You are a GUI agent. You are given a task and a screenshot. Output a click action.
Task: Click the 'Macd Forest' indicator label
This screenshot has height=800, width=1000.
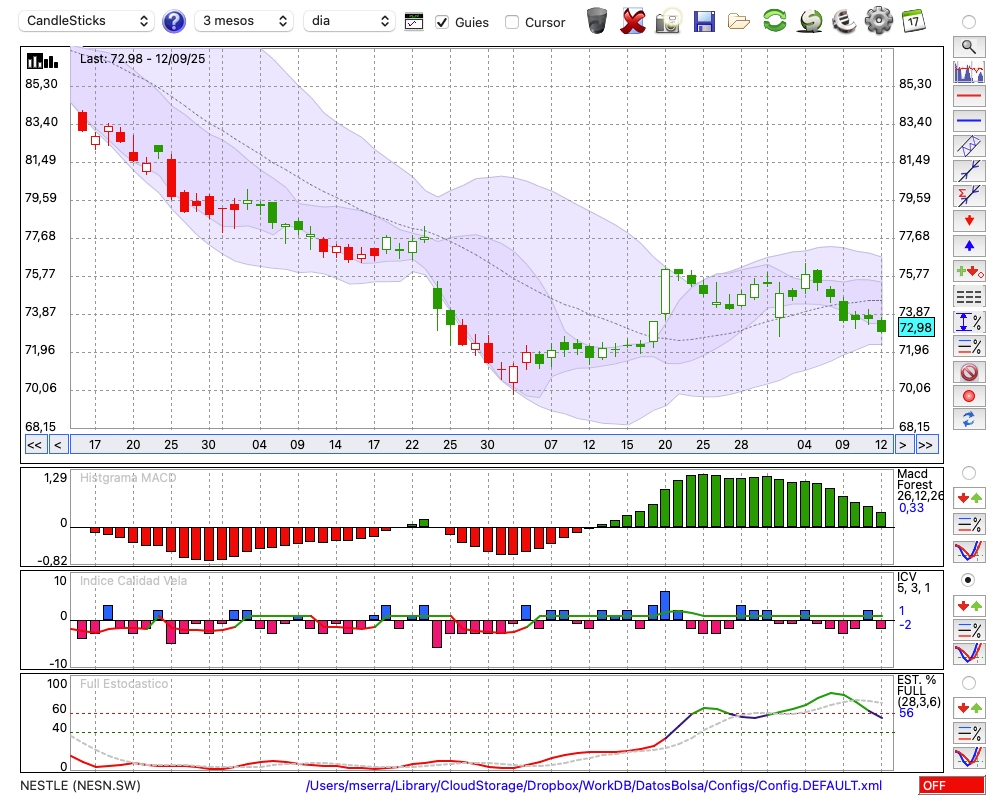click(x=915, y=479)
